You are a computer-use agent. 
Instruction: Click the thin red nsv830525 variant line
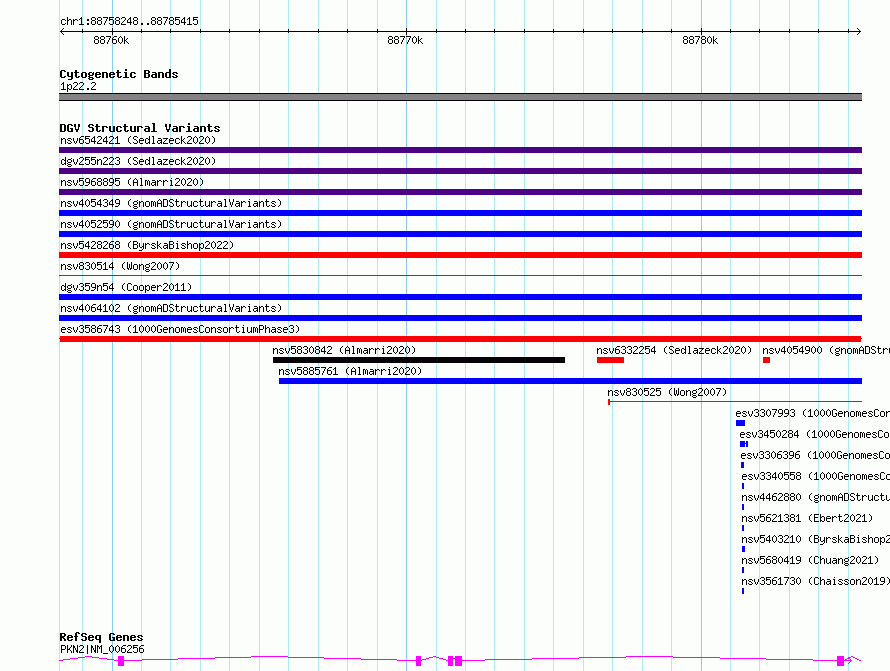pos(735,402)
